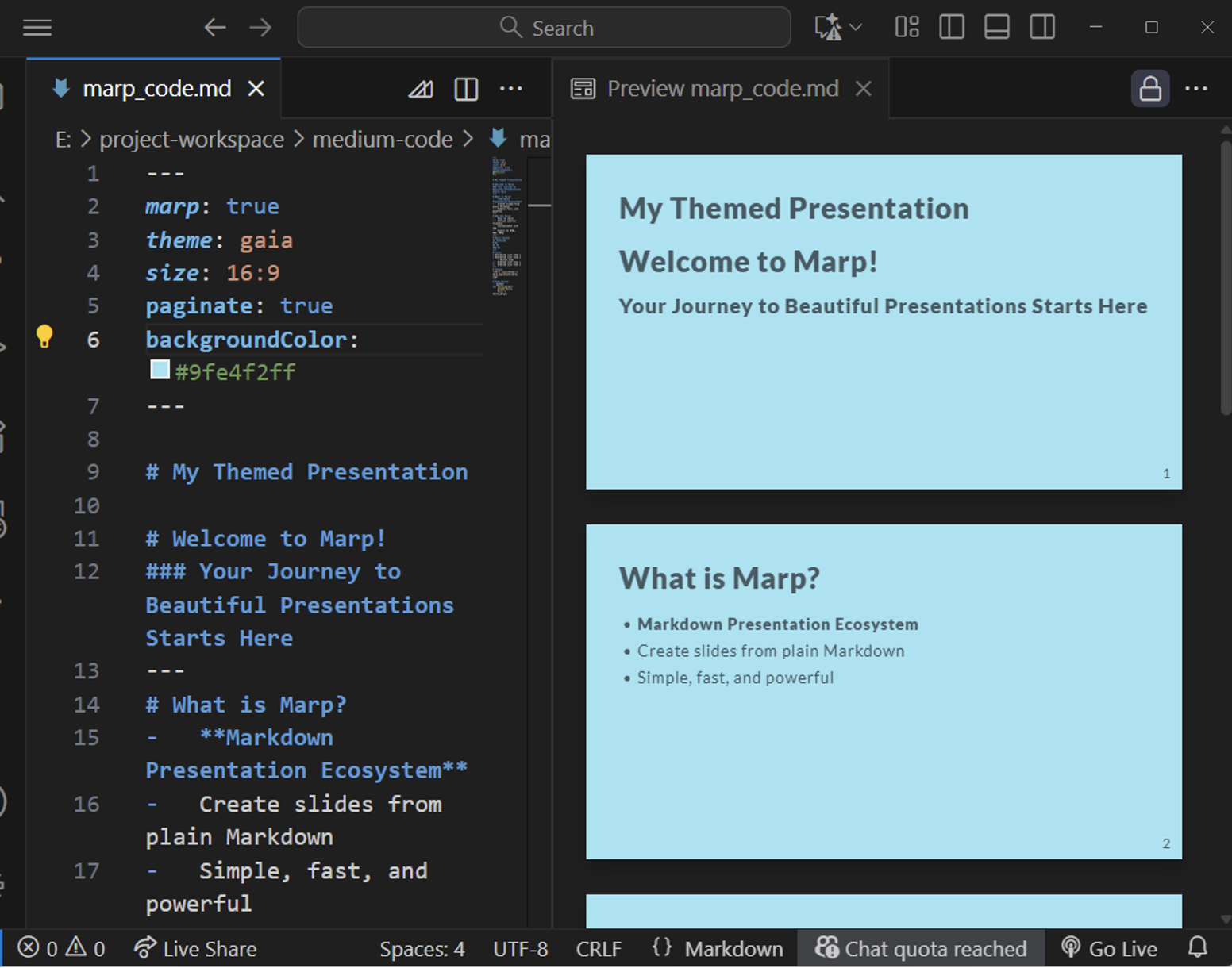This screenshot has width=1232, height=968.
Task: Toggle the preview lock button
Action: point(1149,89)
